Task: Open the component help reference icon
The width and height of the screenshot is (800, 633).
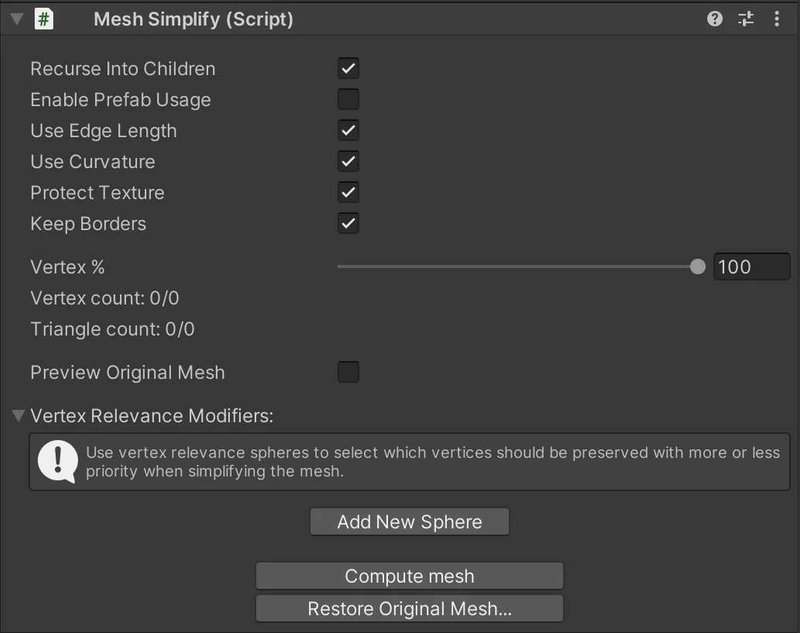Action: click(715, 19)
